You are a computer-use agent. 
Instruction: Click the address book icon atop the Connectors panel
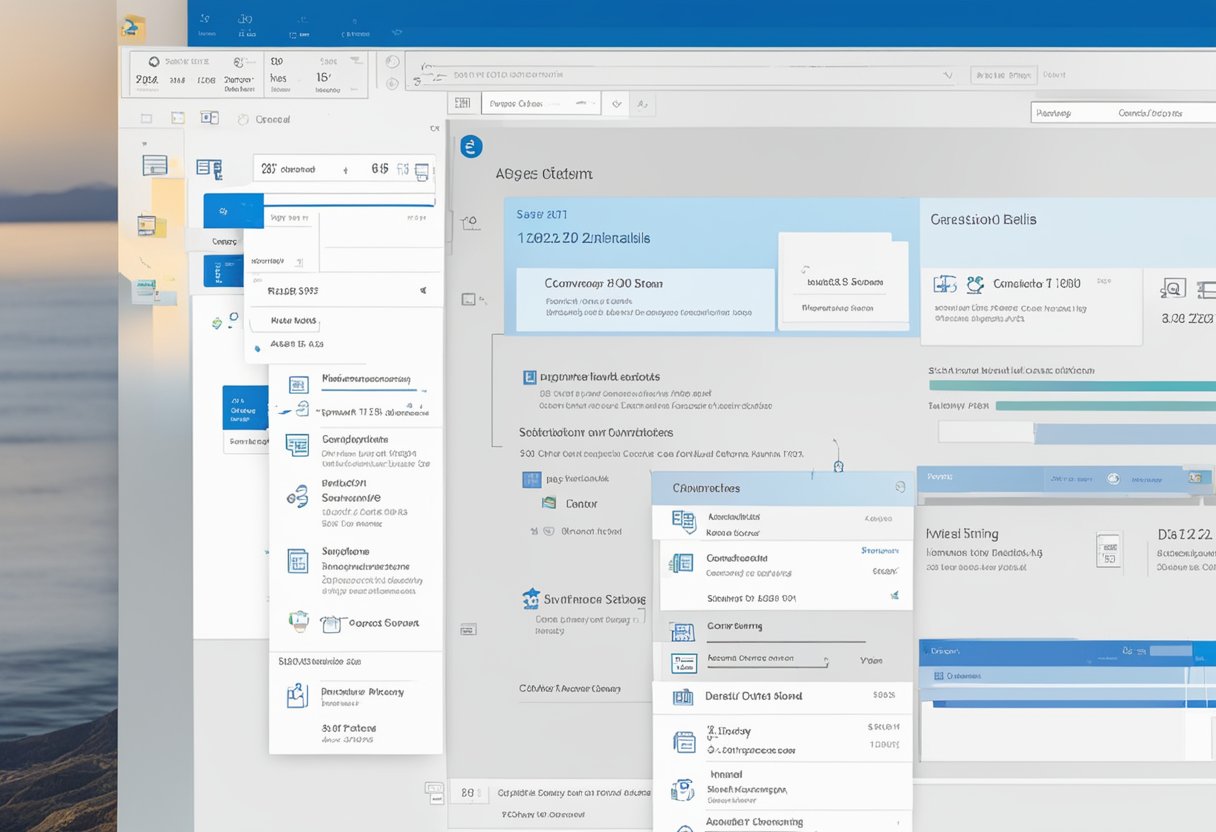(683, 521)
